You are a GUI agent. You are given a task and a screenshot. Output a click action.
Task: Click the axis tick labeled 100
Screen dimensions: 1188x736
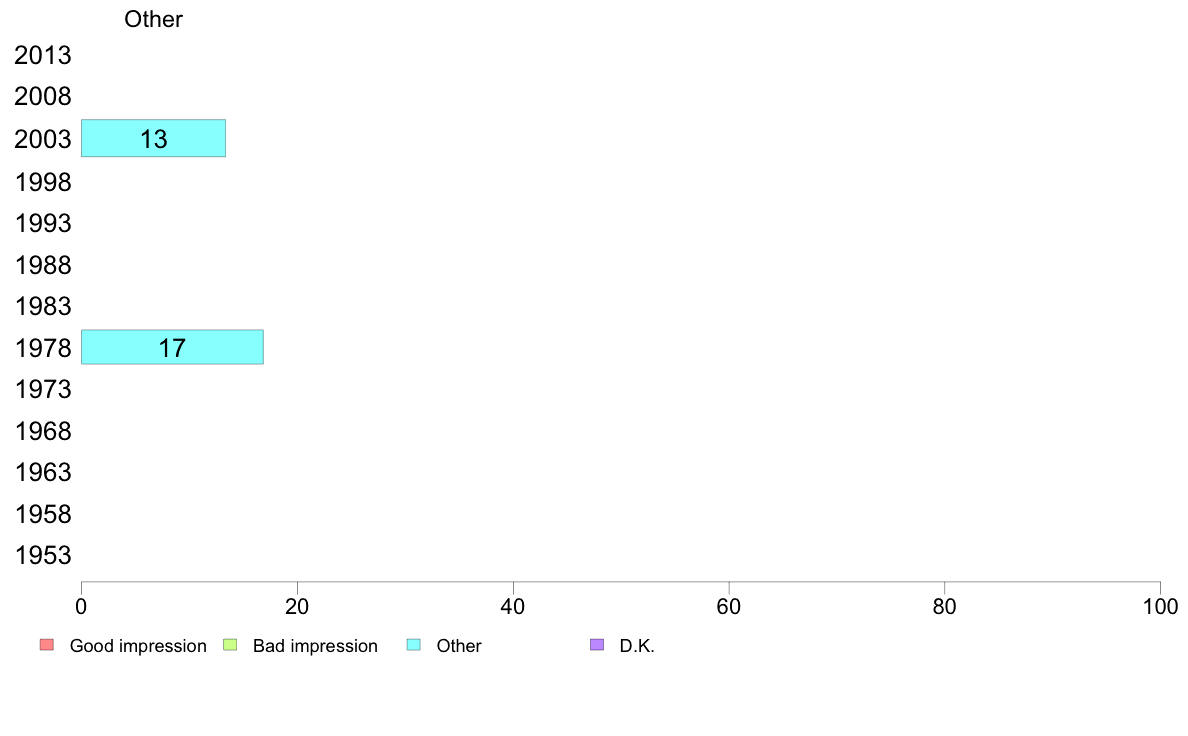tap(1160, 606)
